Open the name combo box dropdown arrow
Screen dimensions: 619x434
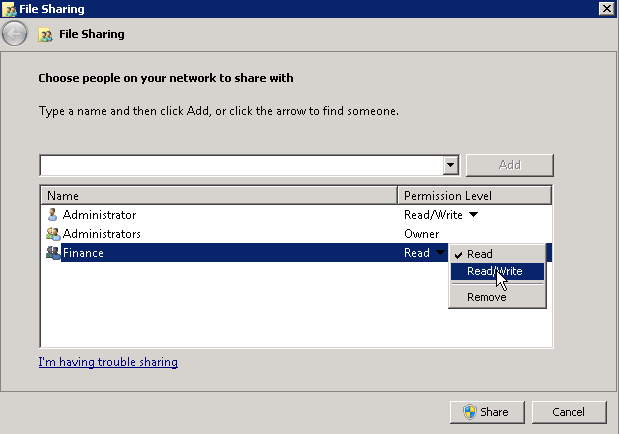coord(450,165)
